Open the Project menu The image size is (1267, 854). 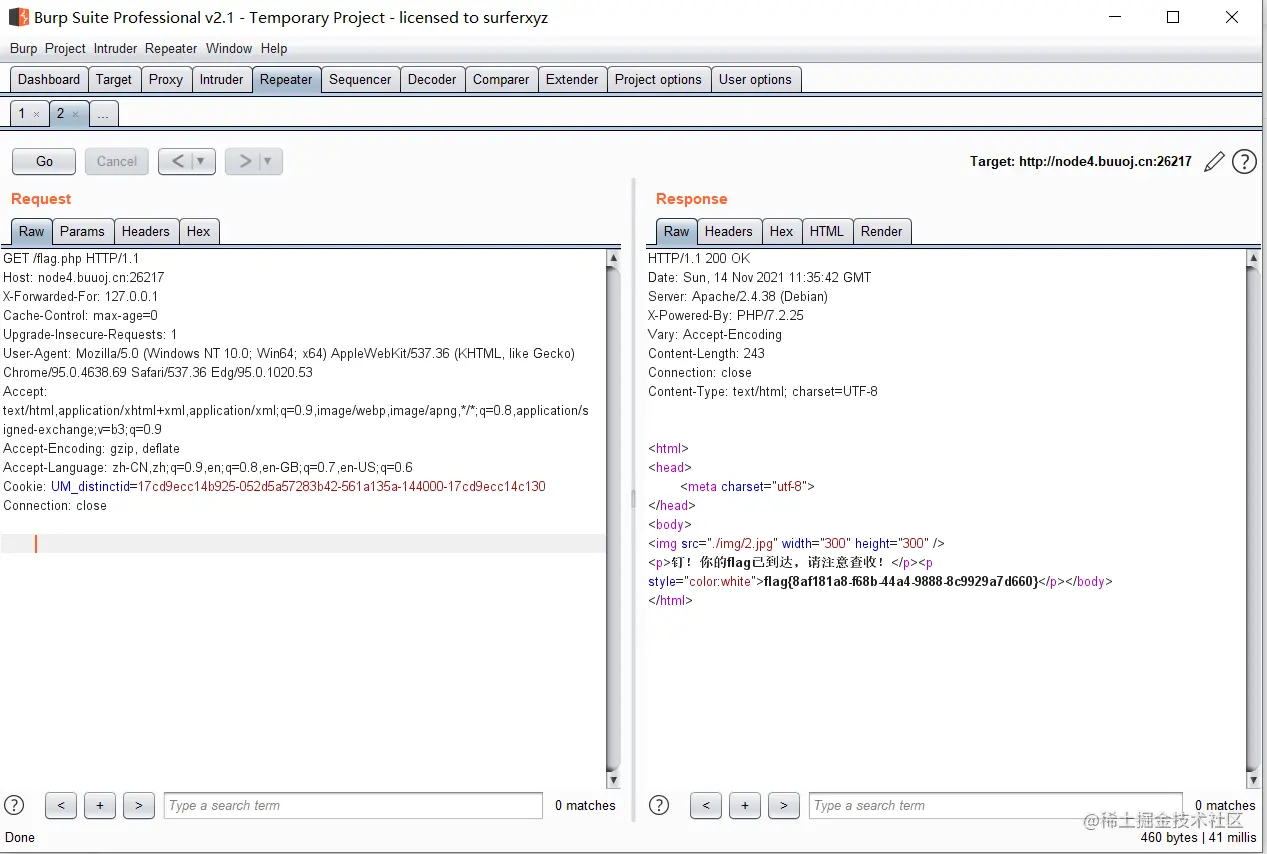(x=66, y=48)
